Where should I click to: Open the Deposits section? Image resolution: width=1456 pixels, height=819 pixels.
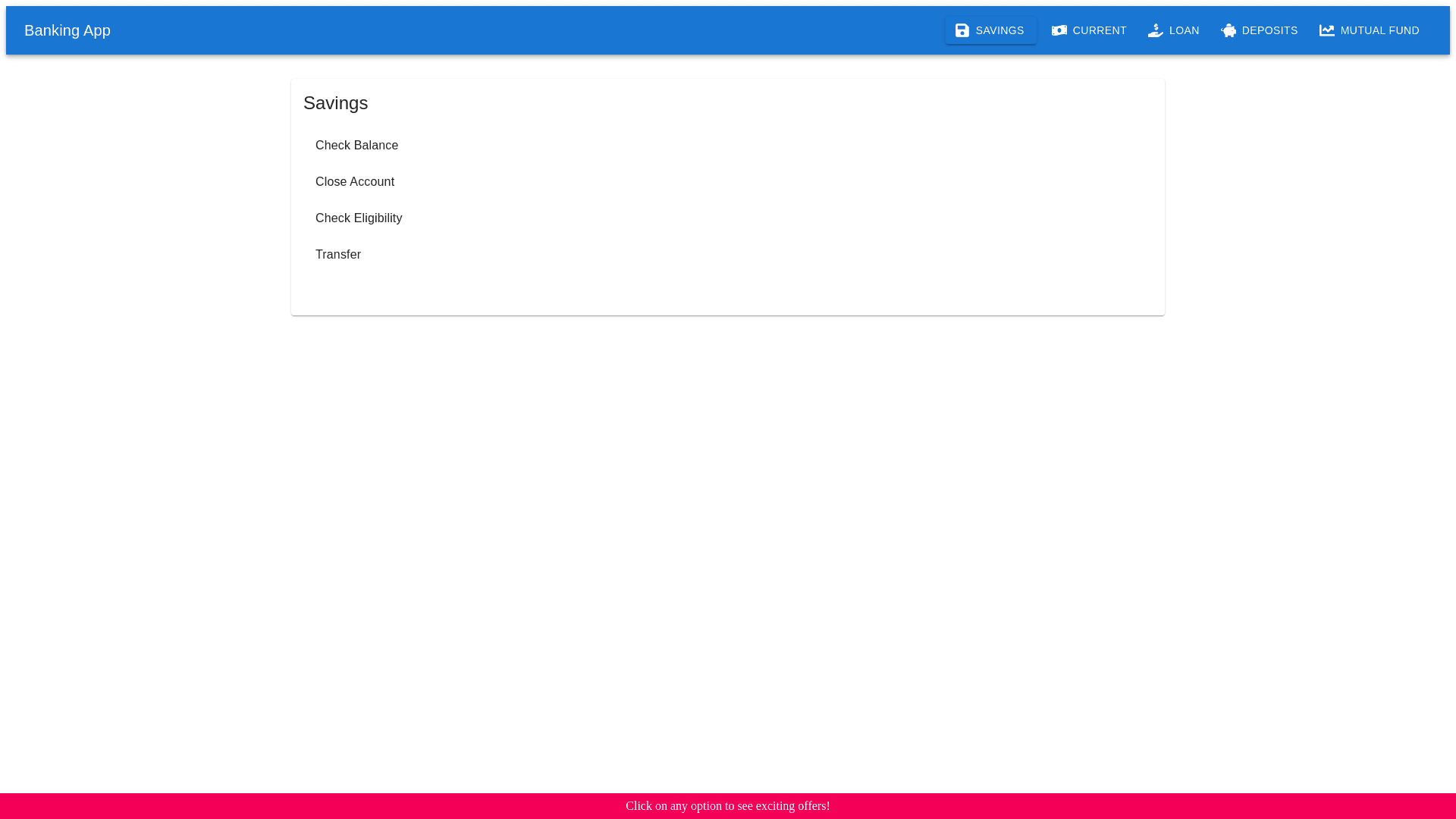click(1259, 30)
